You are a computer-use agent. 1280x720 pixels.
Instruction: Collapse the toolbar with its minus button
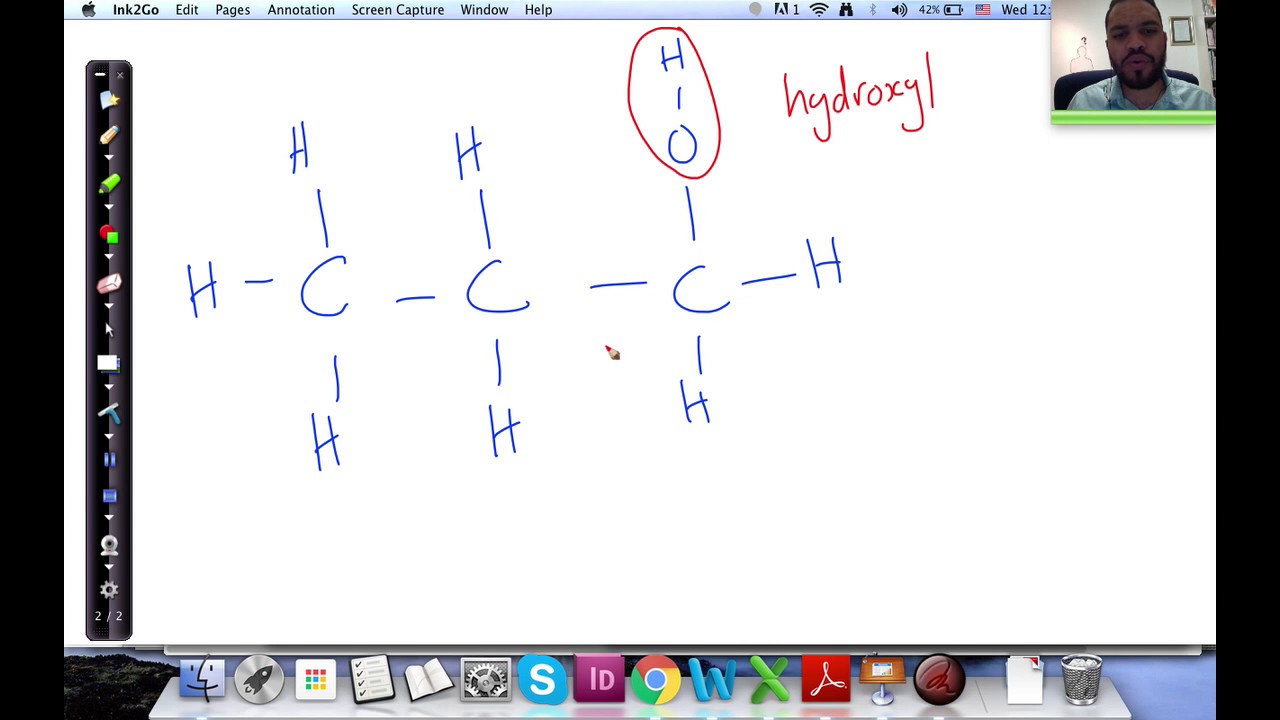(99, 74)
